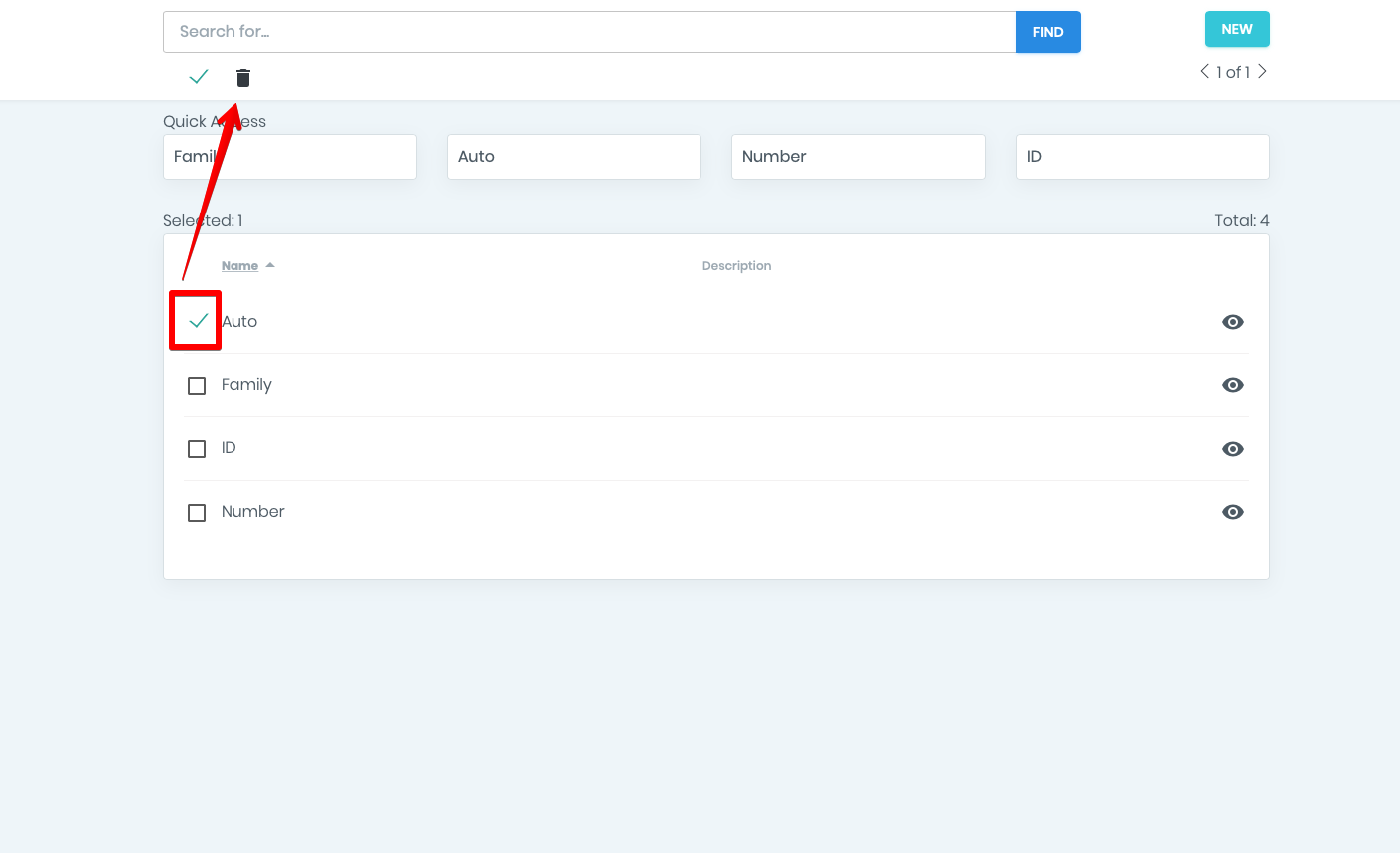This screenshot has width=1400, height=853.
Task: Click the select-all checkmark icon in toolbar
Action: [199, 76]
